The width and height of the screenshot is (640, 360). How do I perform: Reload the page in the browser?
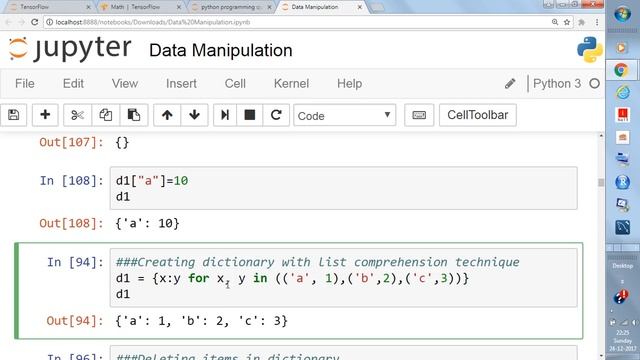pos(35,22)
